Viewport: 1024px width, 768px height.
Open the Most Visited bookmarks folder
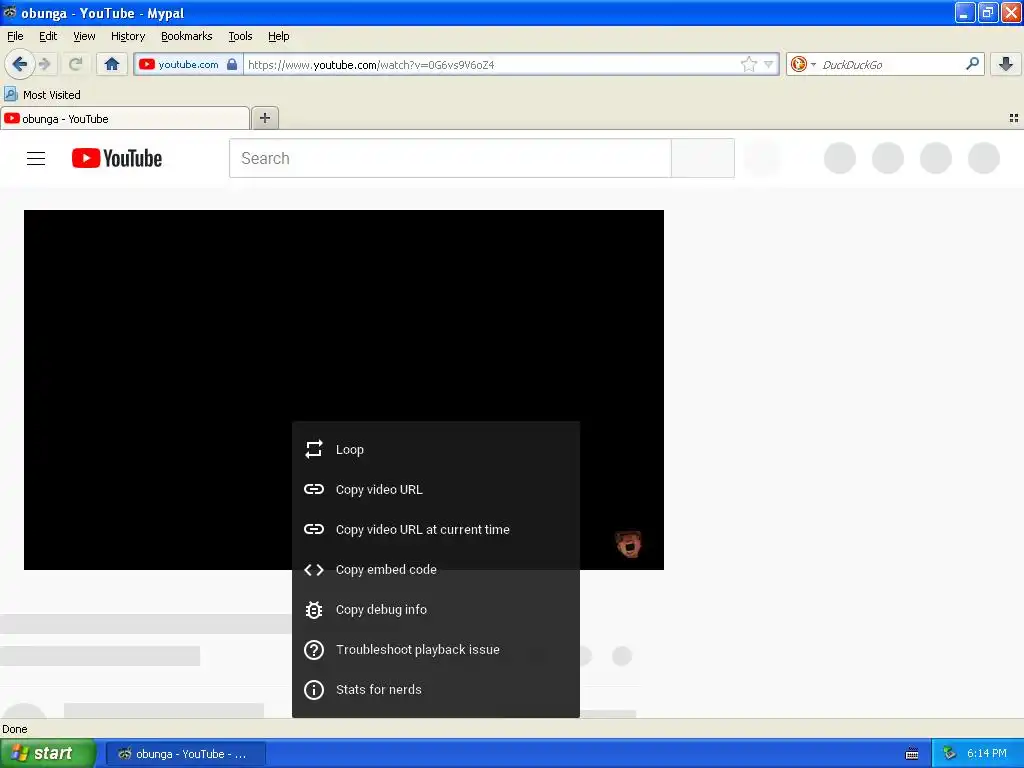[43, 95]
